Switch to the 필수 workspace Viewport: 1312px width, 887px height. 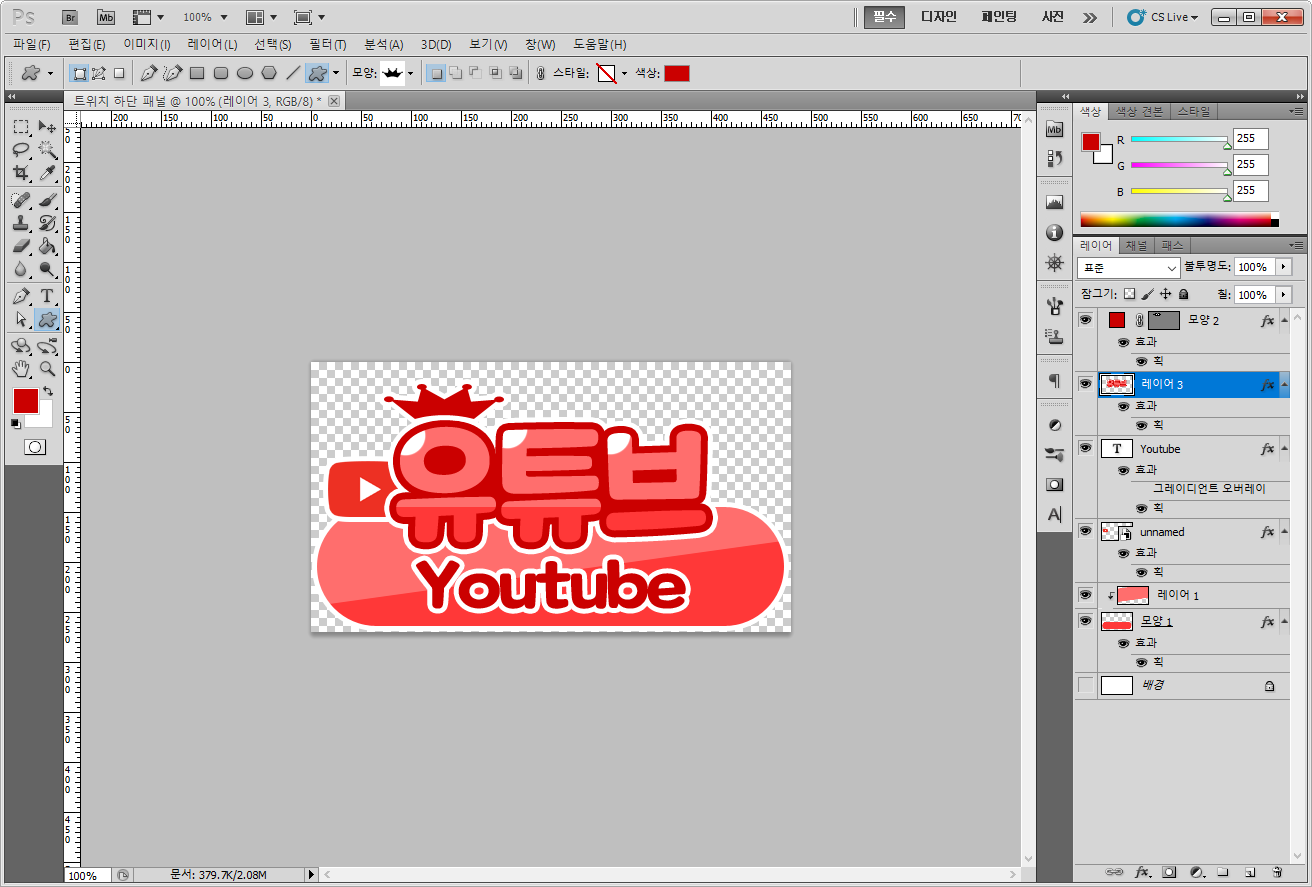pos(885,17)
